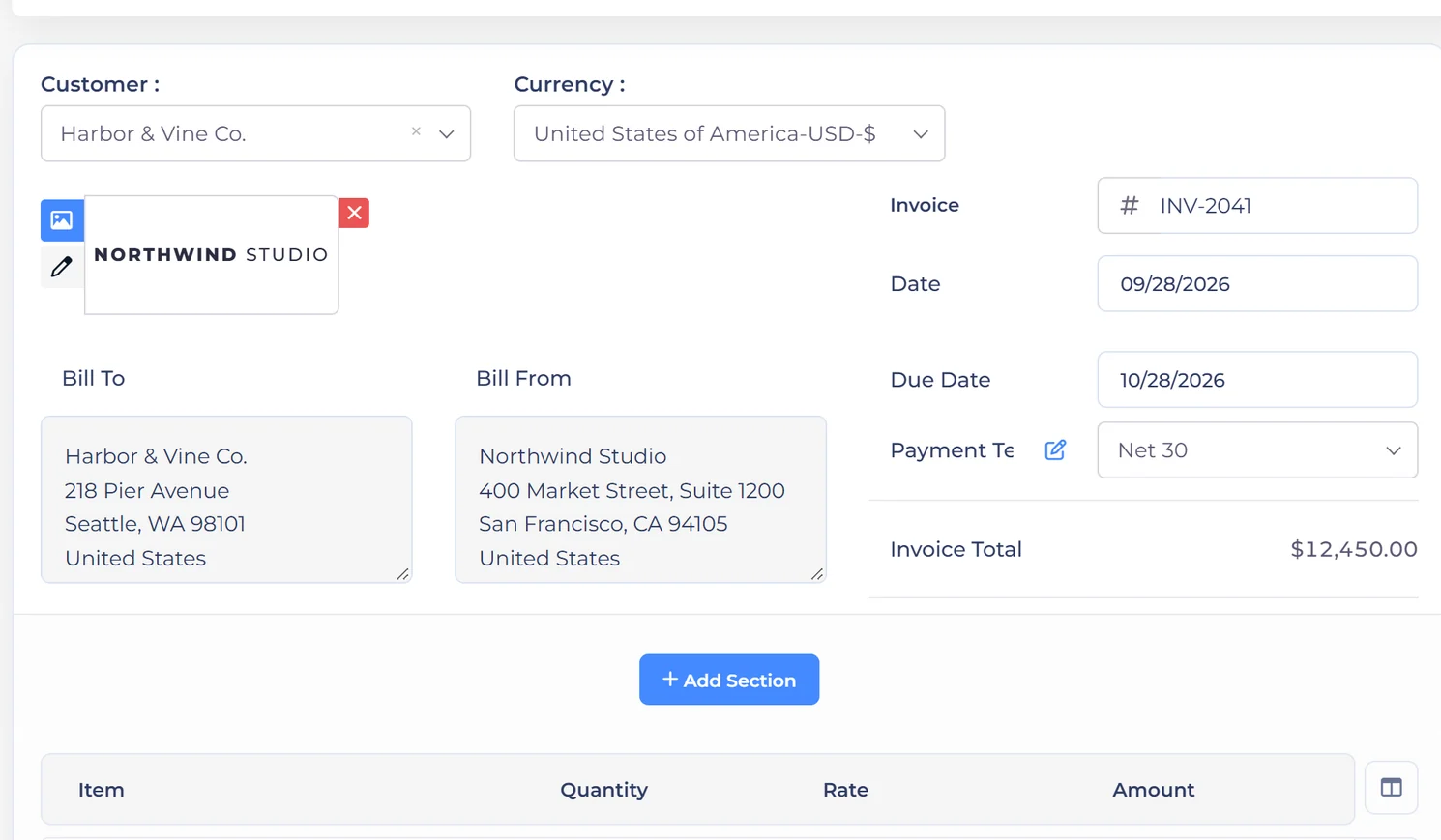Focus the invoice number field INV-2041
This screenshot has width=1441, height=840.
[1257, 205]
